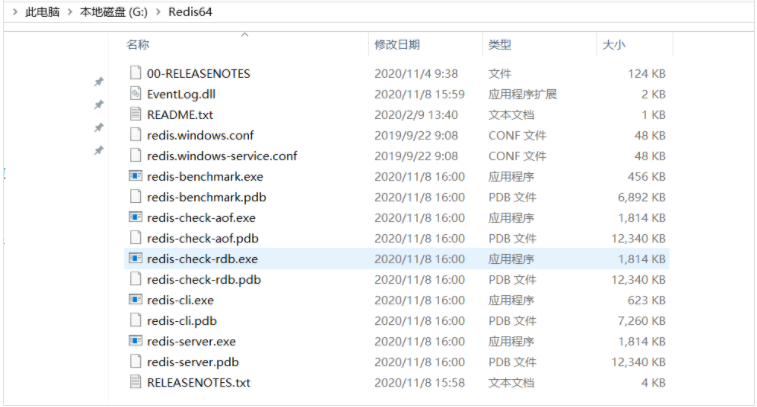The height and width of the screenshot is (407, 757).
Task: Click the redis.windows-service.conf file icon
Action: pyautogui.click(x=136, y=155)
